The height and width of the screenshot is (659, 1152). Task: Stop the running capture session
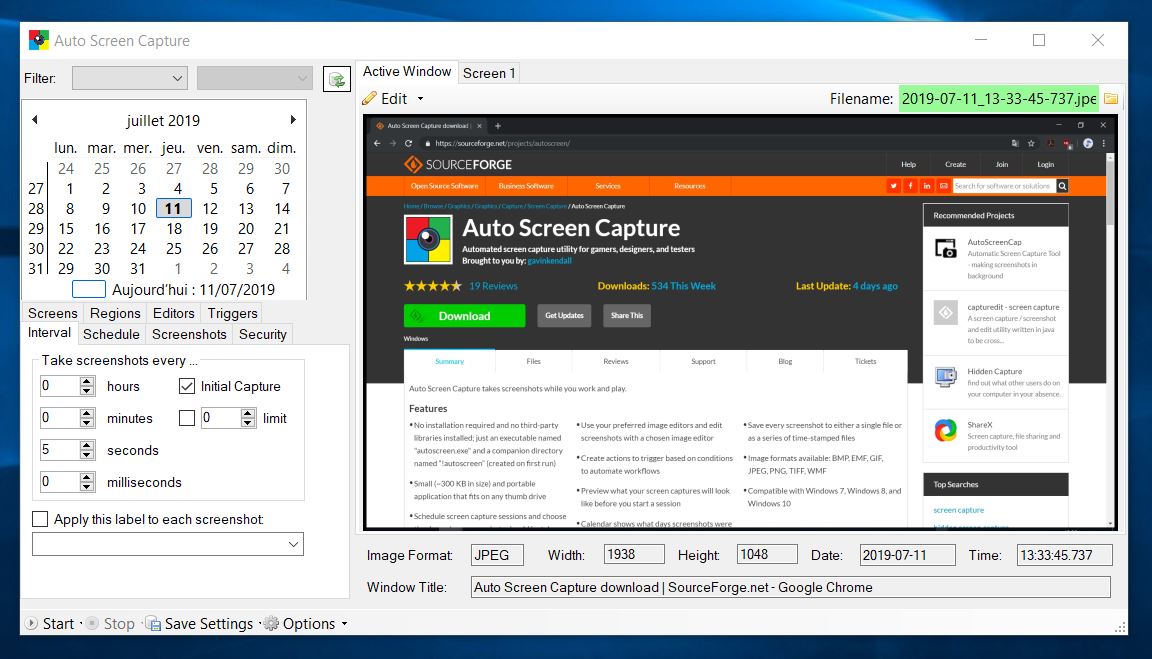coord(112,623)
